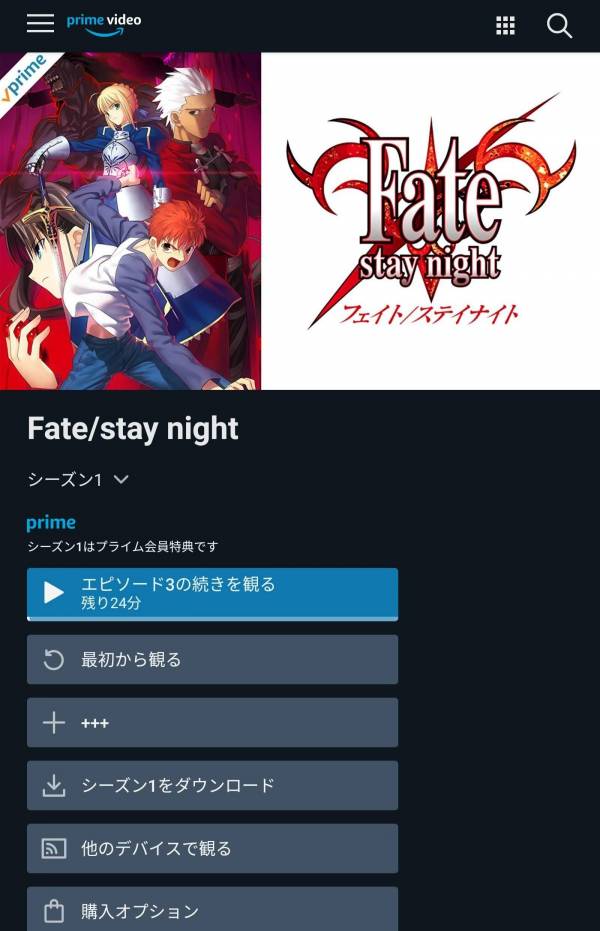Open the search magnifier icon

pyautogui.click(x=559, y=26)
